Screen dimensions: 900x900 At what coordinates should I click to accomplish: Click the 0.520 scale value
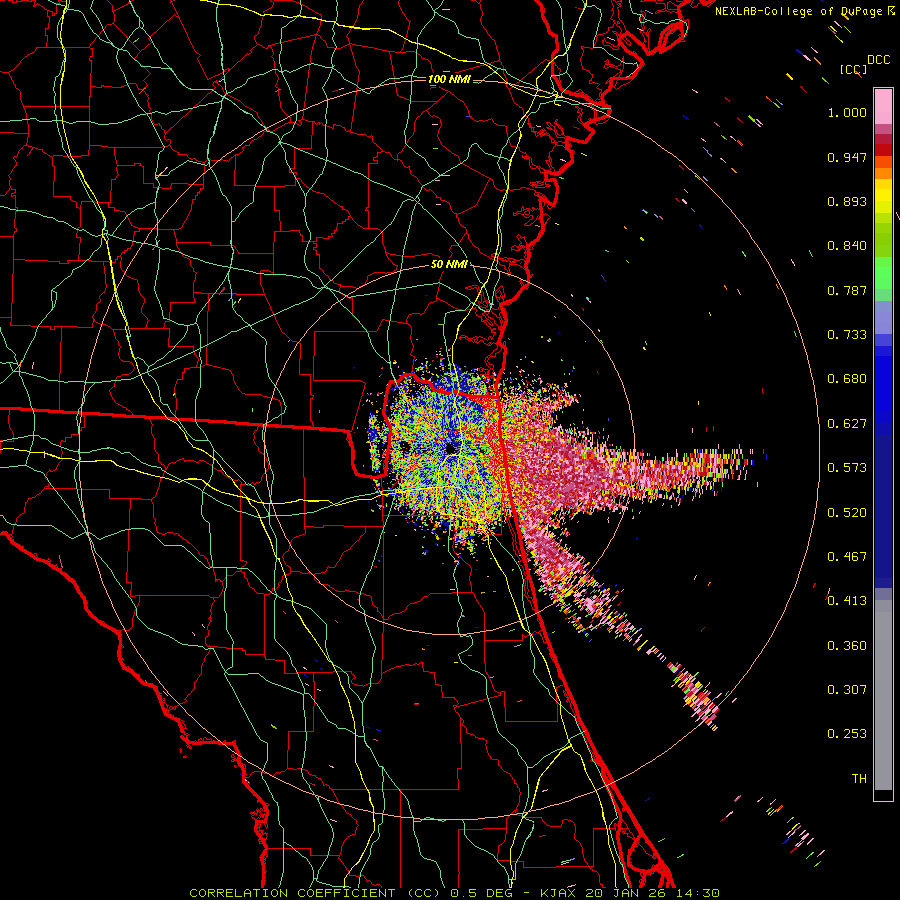point(847,513)
